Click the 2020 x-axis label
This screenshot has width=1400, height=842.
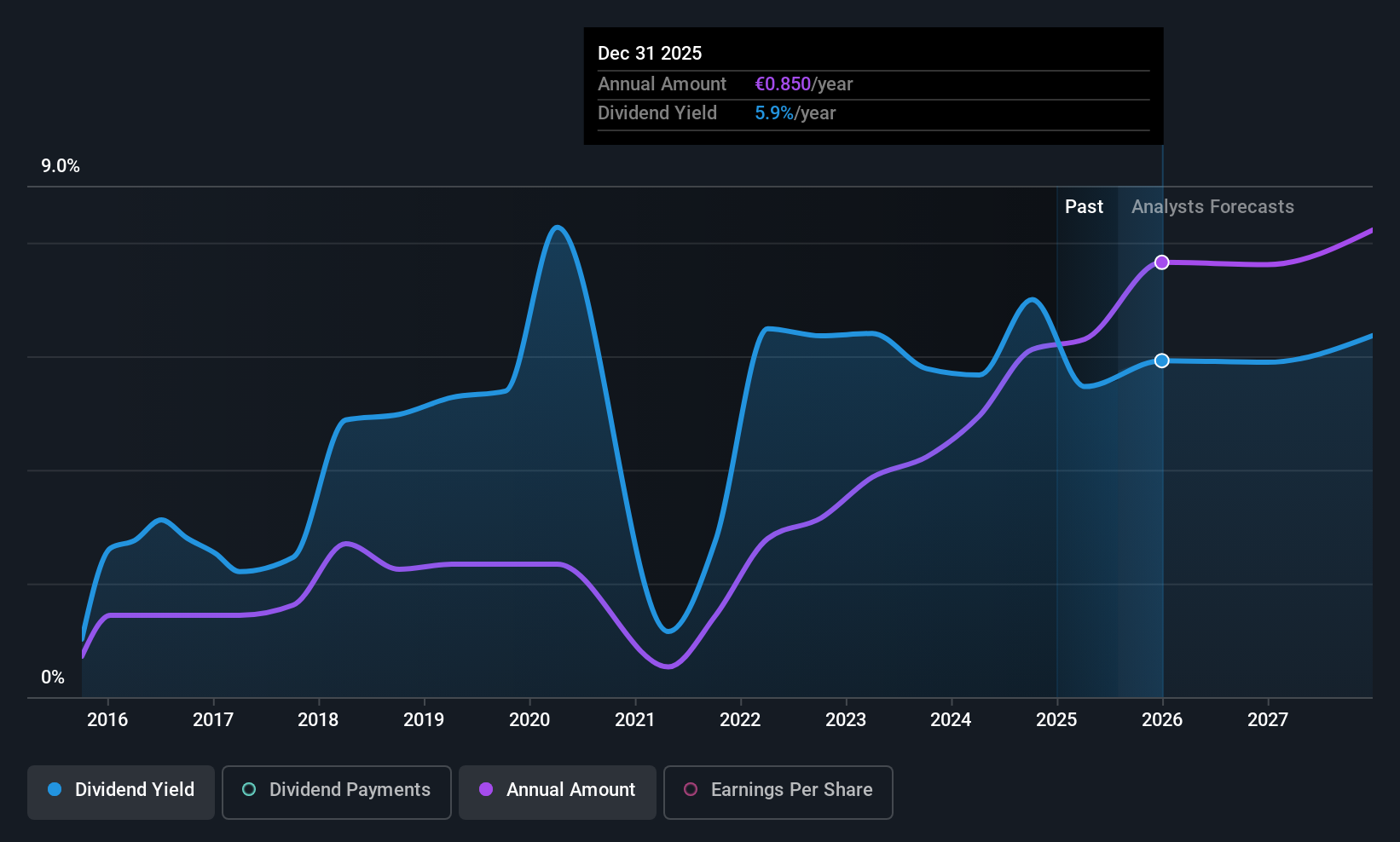[529, 720]
